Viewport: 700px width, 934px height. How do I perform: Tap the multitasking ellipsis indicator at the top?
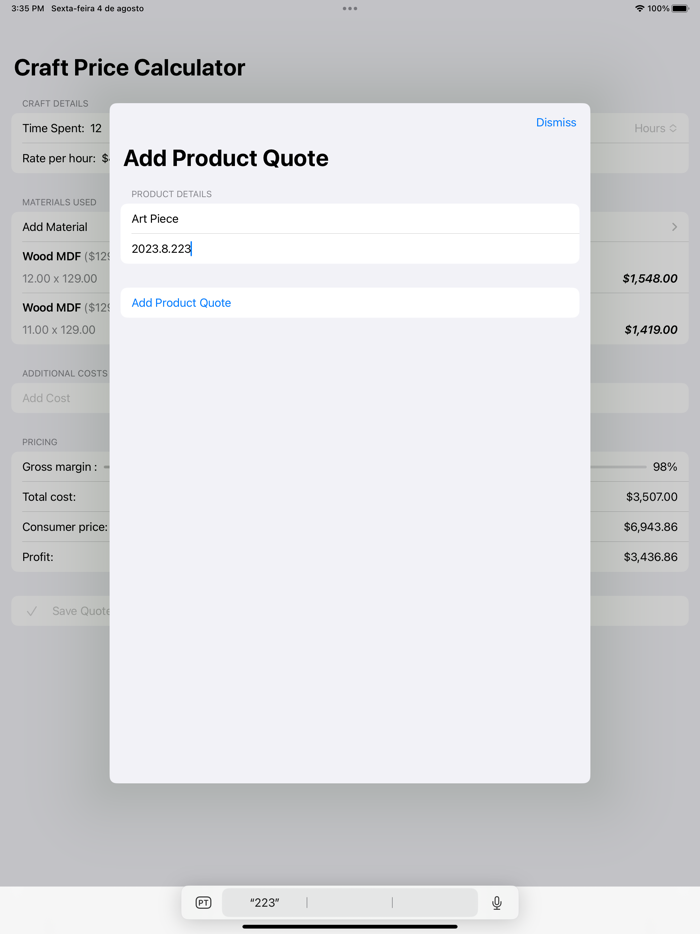pyautogui.click(x=350, y=8)
